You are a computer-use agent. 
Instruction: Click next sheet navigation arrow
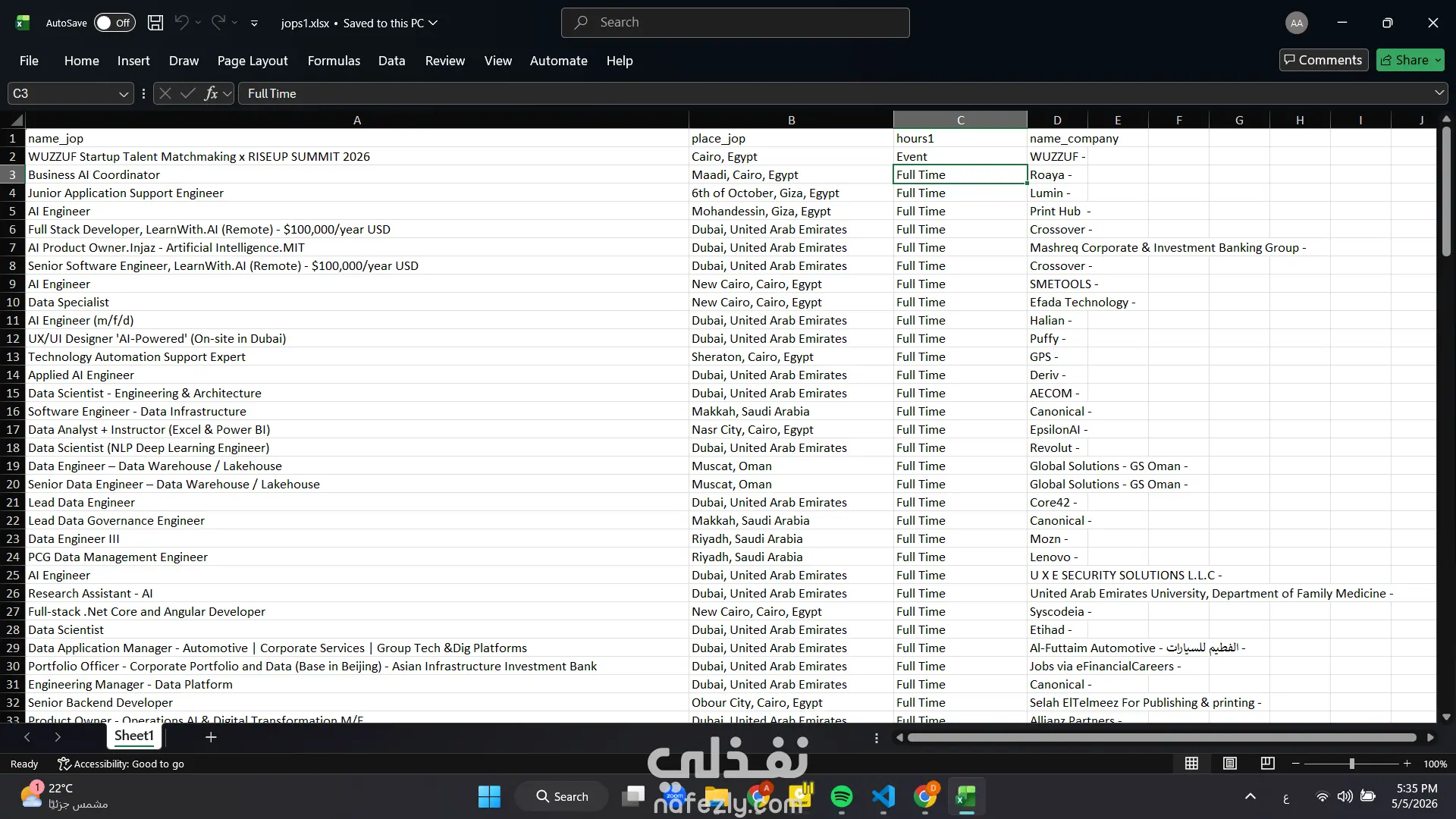tap(58, 737)
